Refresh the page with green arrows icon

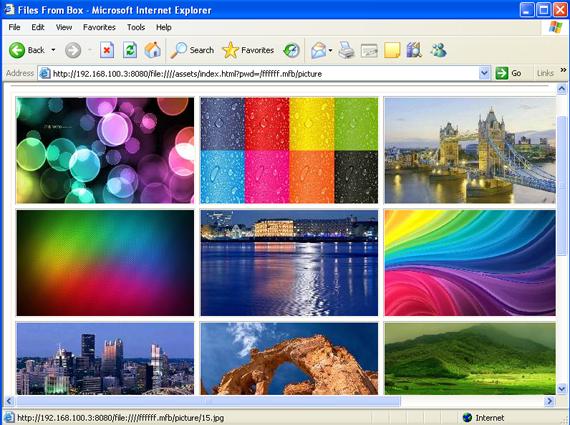130,50
